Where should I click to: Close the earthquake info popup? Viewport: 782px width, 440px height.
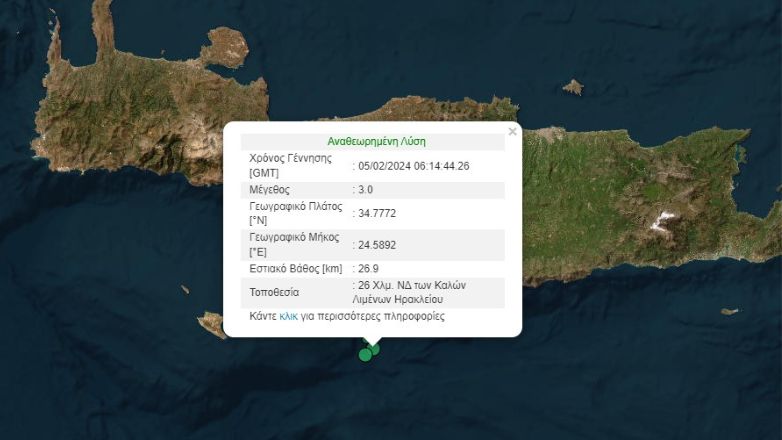click(513, 131)
